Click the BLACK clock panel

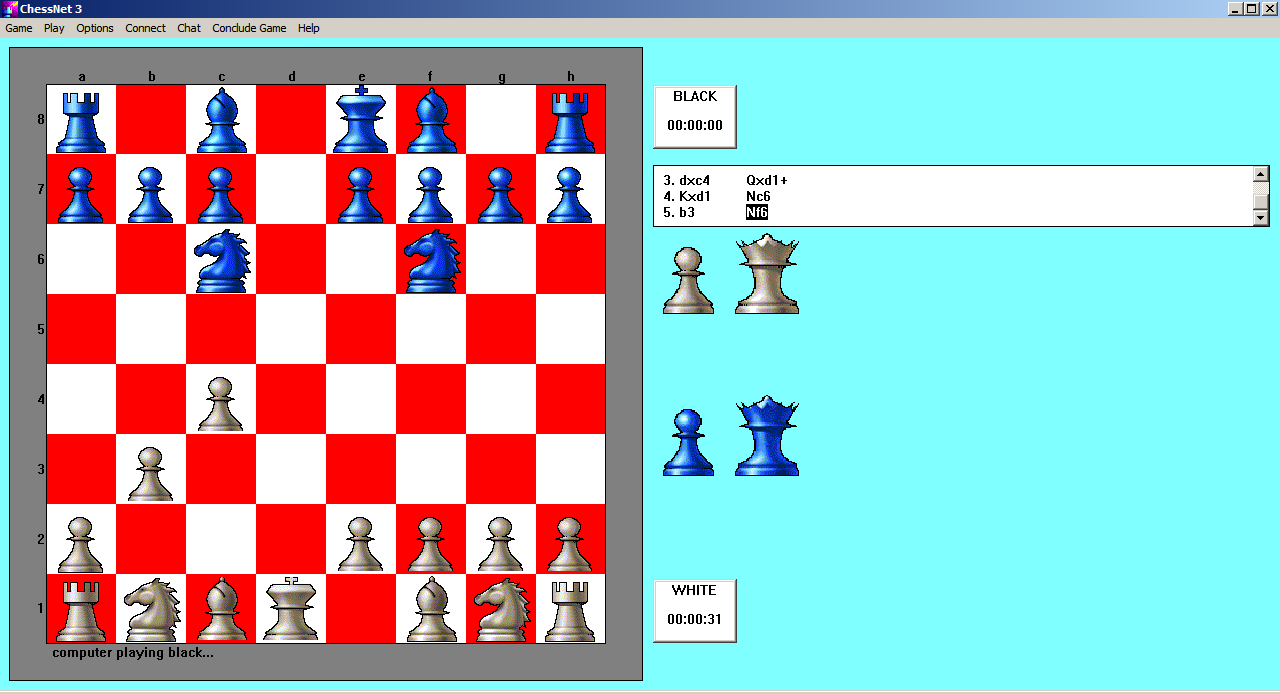pyautogui.click(x=695, y=116)
